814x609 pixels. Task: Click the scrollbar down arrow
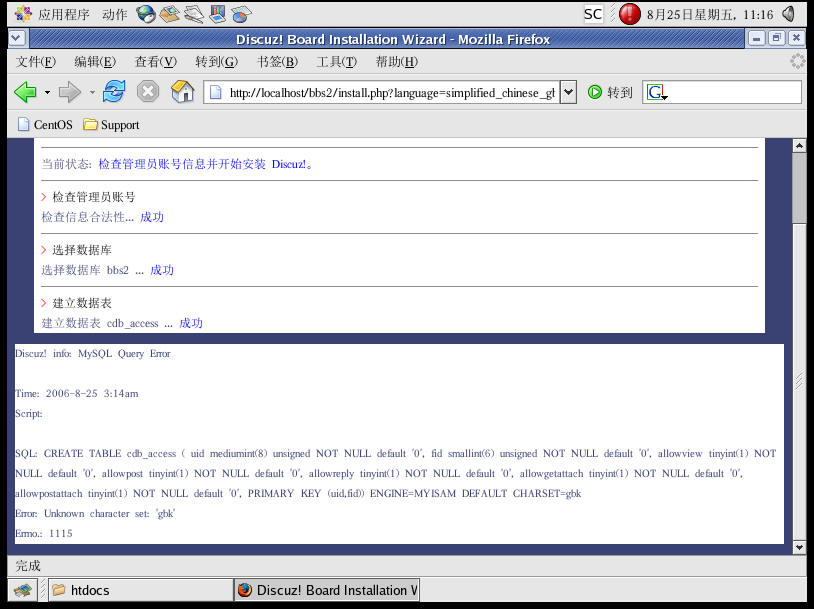tap(799, 547)
